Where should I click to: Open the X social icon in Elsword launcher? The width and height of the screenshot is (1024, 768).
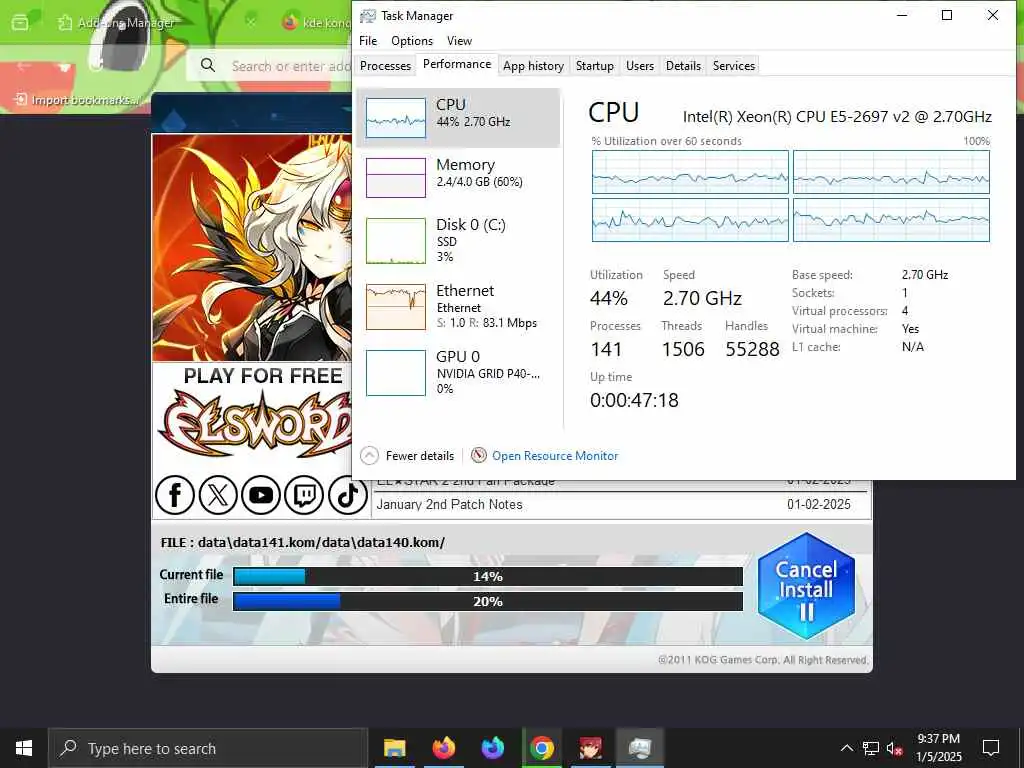pyautogui.click(x=217, y=495)
